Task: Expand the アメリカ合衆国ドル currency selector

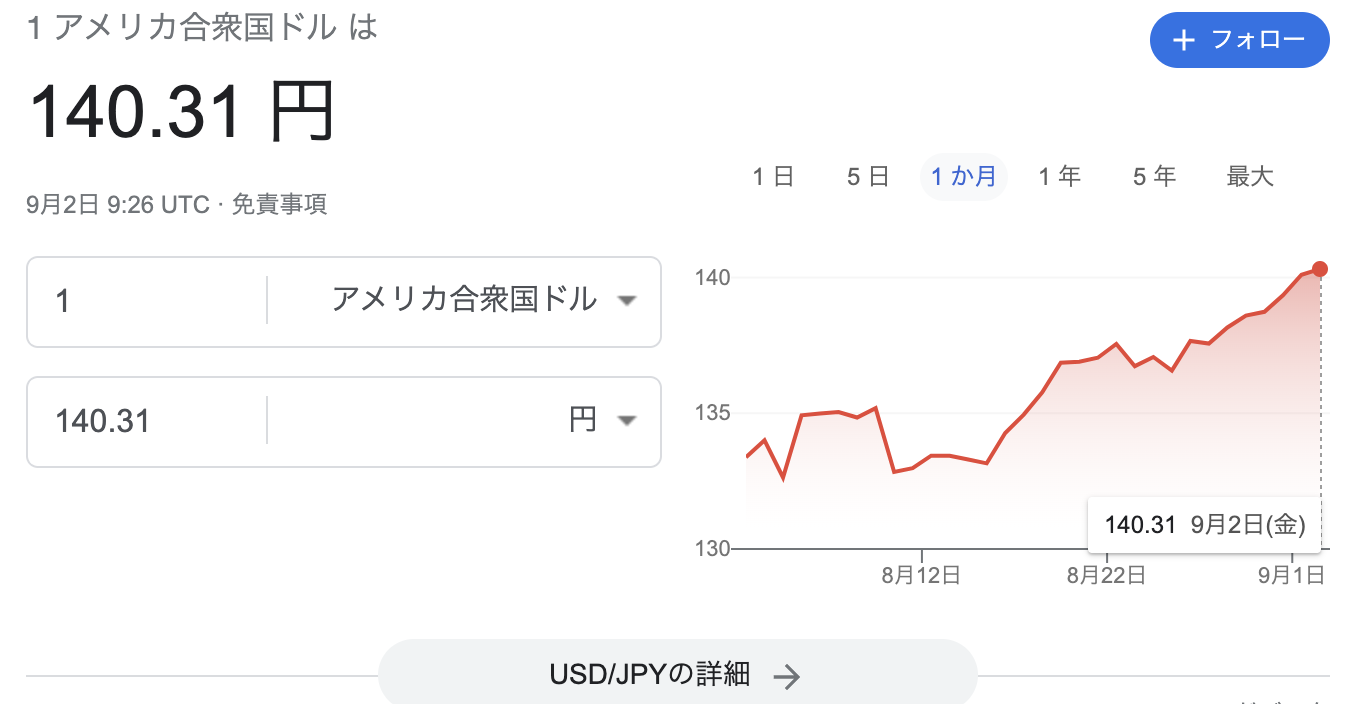Action: (x=464, y=300)
